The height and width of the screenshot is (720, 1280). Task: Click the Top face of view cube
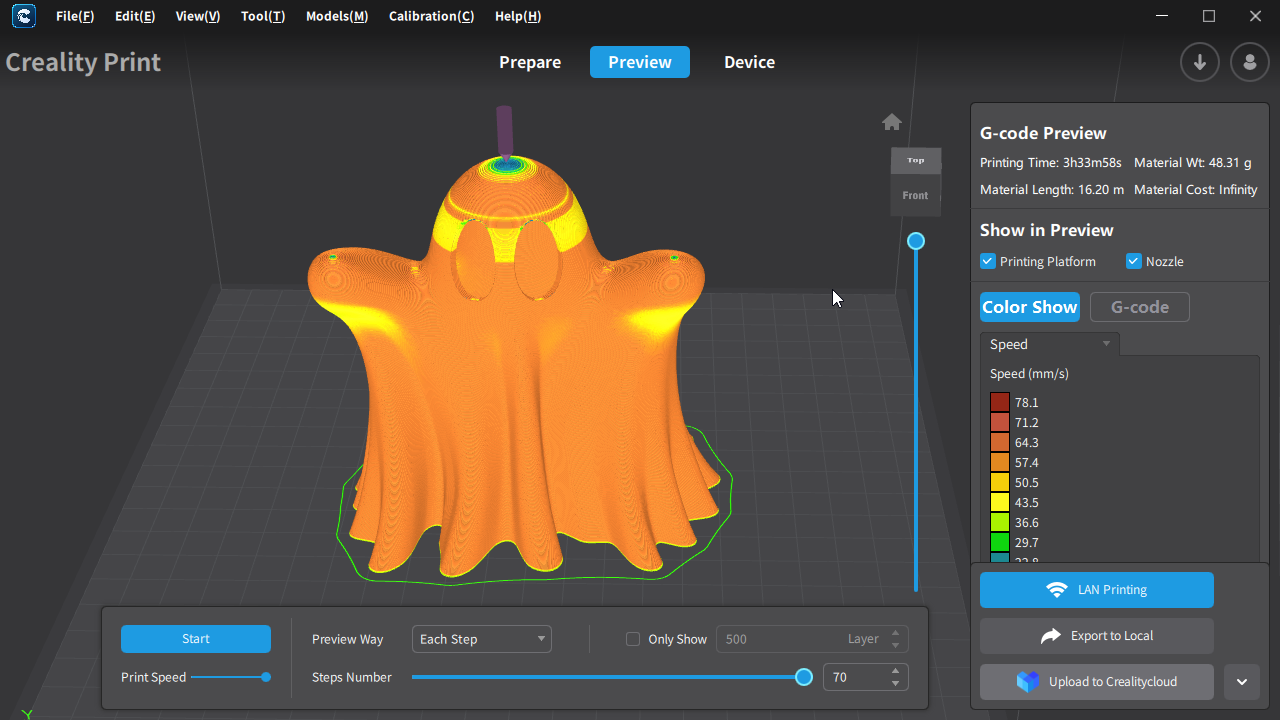coord(915,160)
